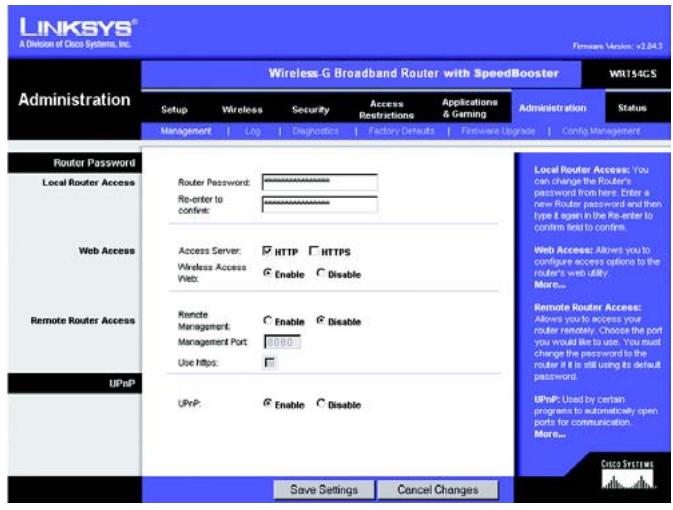This screenshot has width=673, height=510.
Task: Click the Router Password field
Action: point(320,182)
